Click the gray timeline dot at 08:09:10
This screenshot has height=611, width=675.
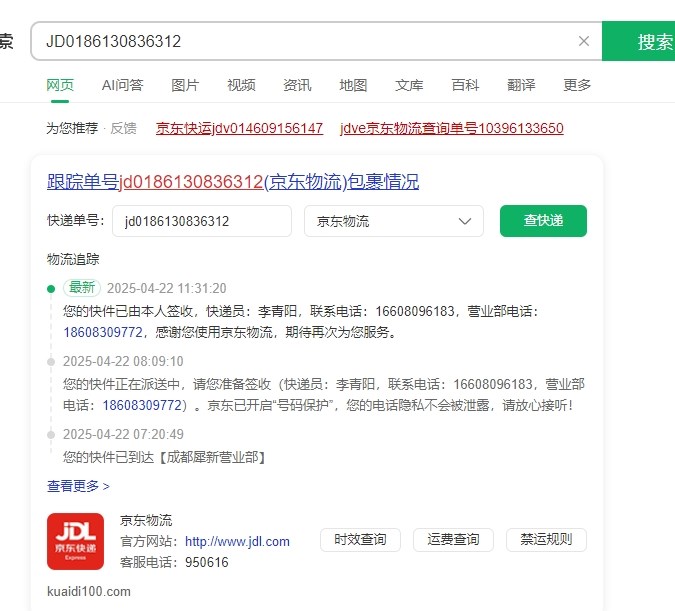tap(51, 362)
